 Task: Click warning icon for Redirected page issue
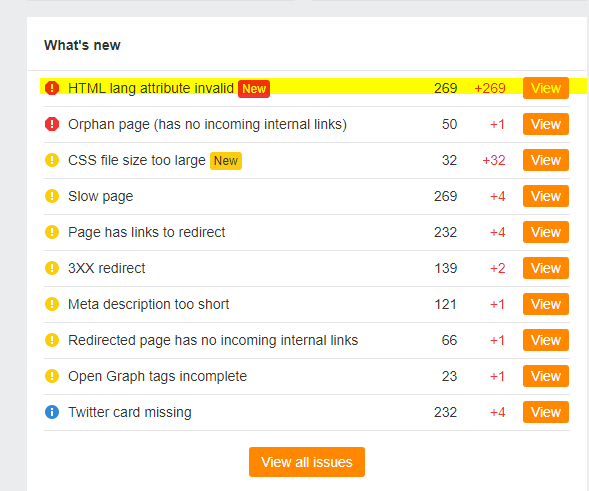[x=52, y=340]
